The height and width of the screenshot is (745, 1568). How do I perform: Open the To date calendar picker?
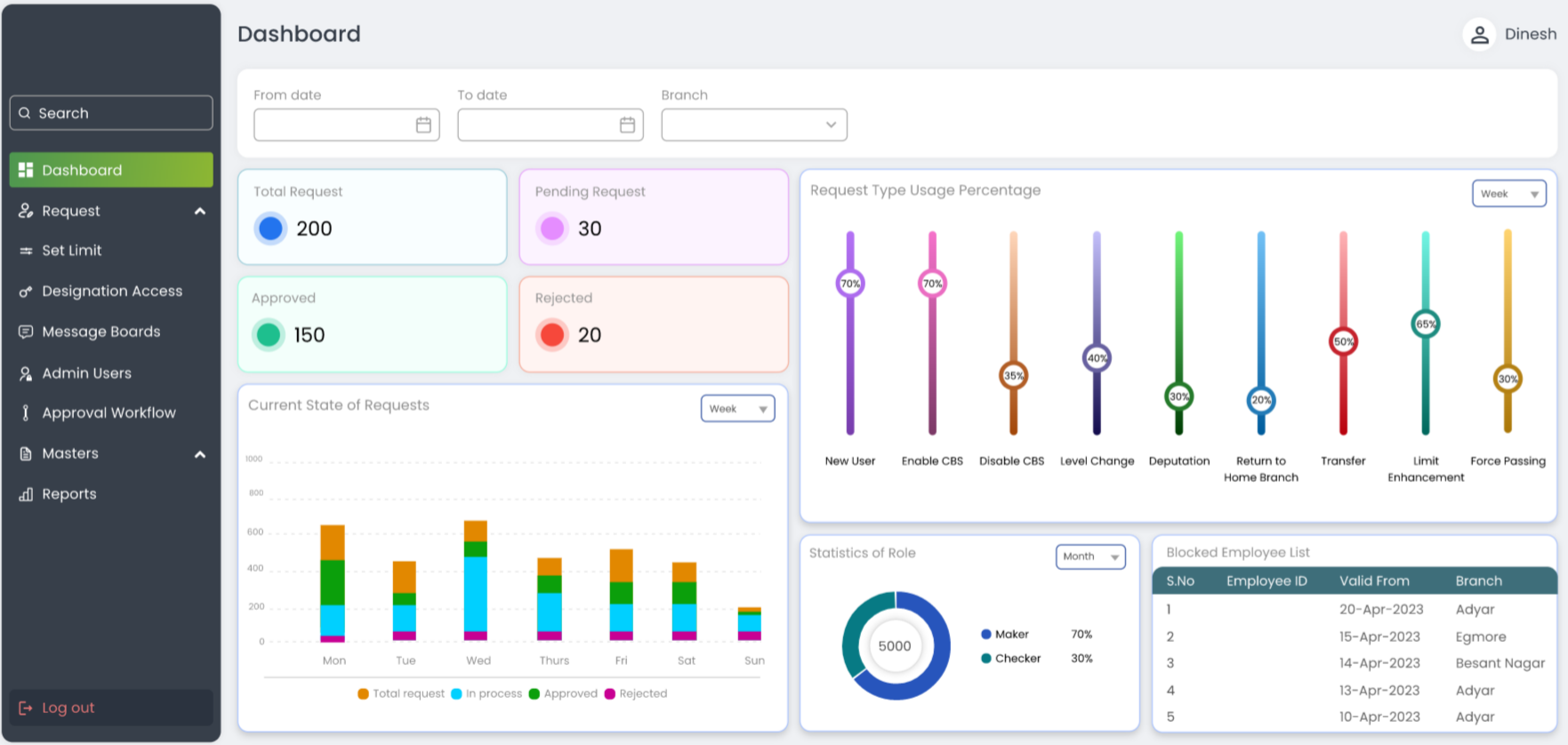point(627,125)
